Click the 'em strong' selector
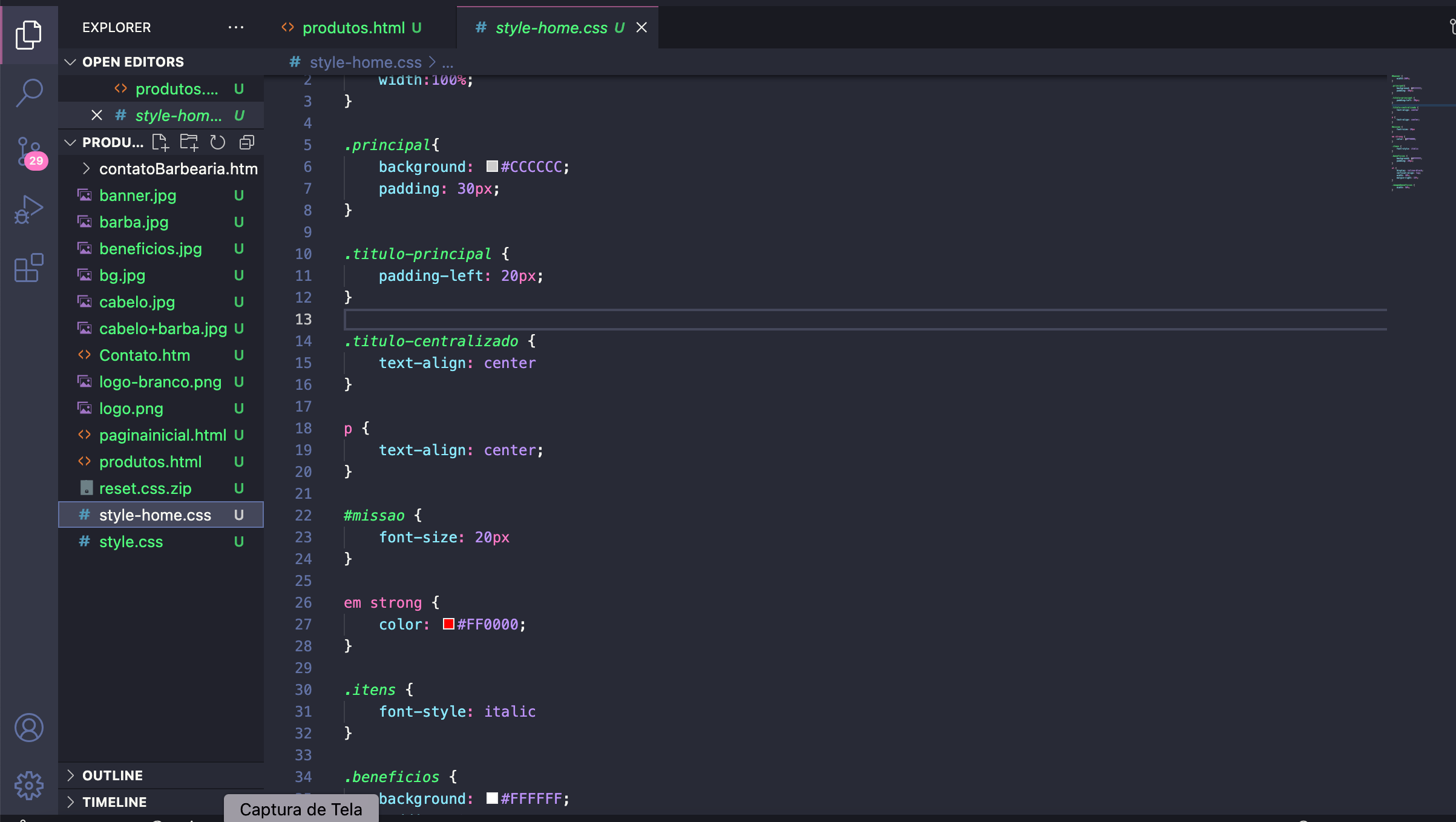Image resolution: width=1456 pixels, height=822 pixels. pos(382,602)
